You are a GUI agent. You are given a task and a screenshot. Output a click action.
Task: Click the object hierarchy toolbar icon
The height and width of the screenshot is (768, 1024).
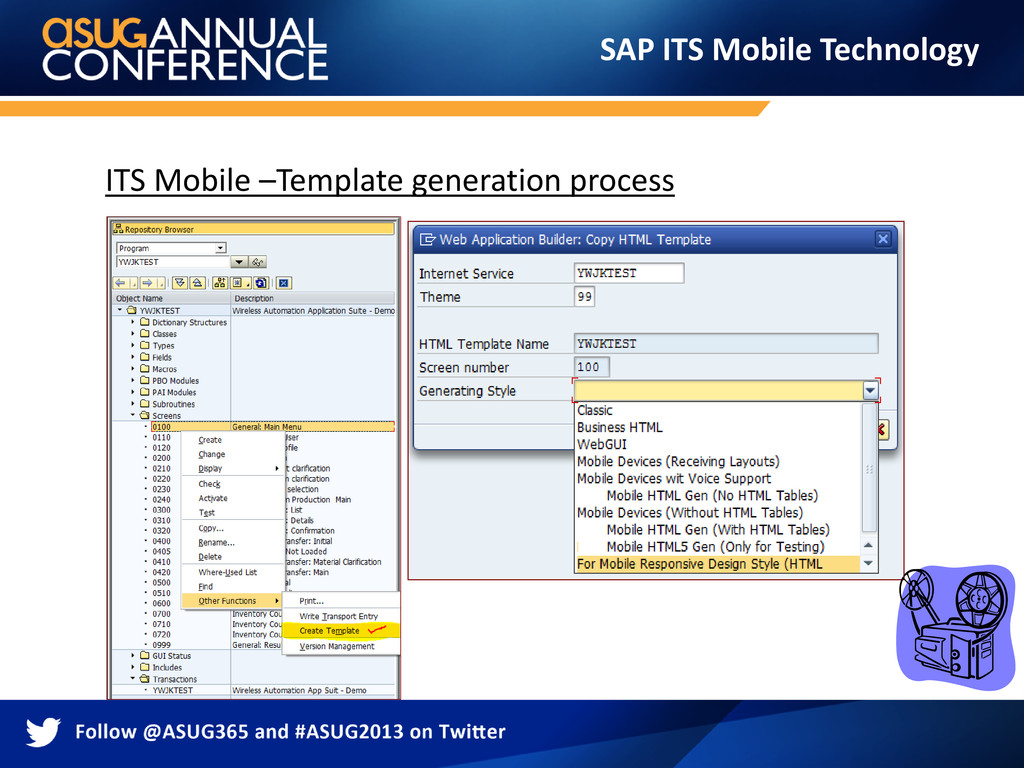tap(220, 283)
